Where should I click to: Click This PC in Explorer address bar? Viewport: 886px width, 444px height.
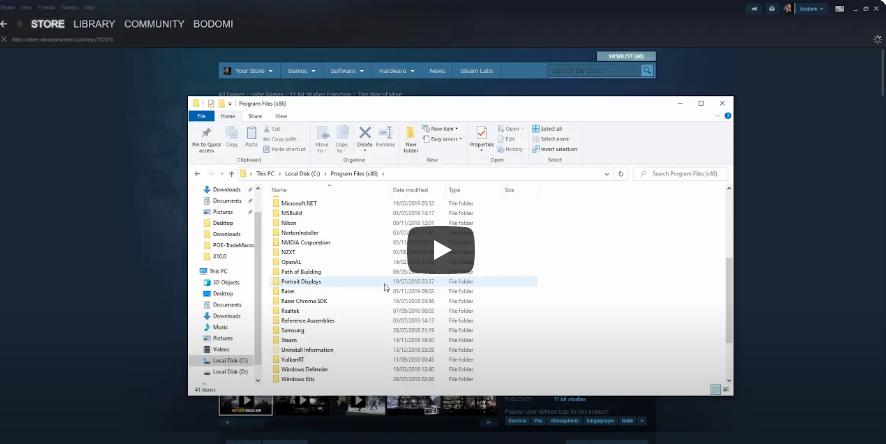[x=264, y=174]
